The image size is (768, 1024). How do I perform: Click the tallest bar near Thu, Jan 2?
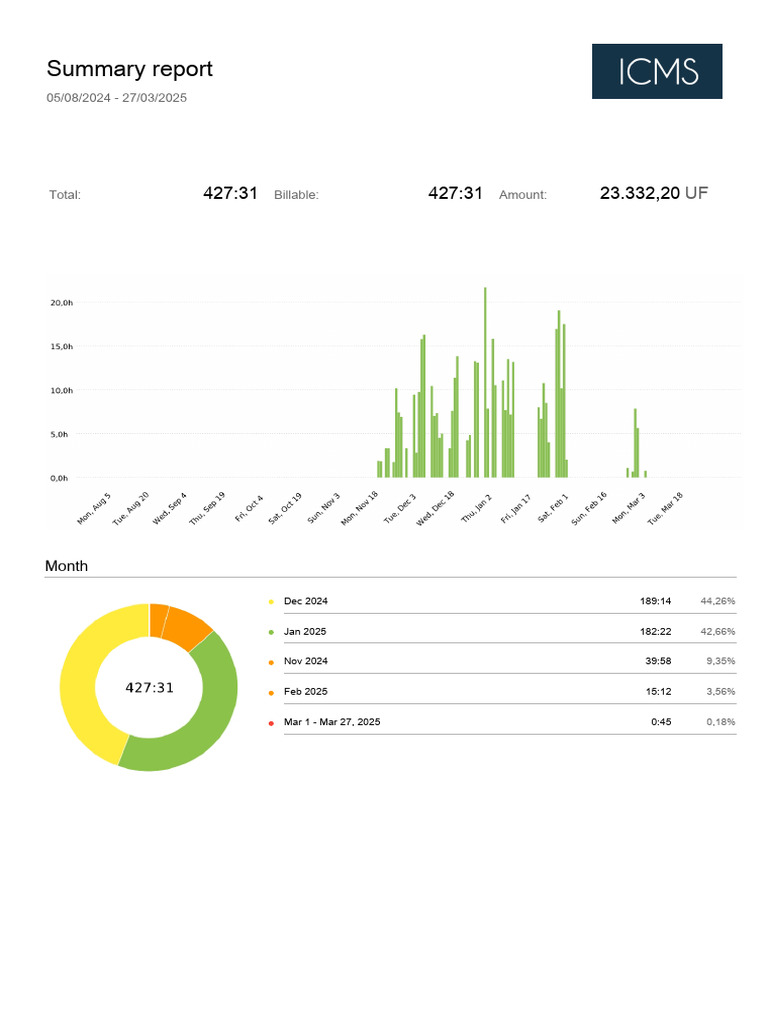[485, 382]
